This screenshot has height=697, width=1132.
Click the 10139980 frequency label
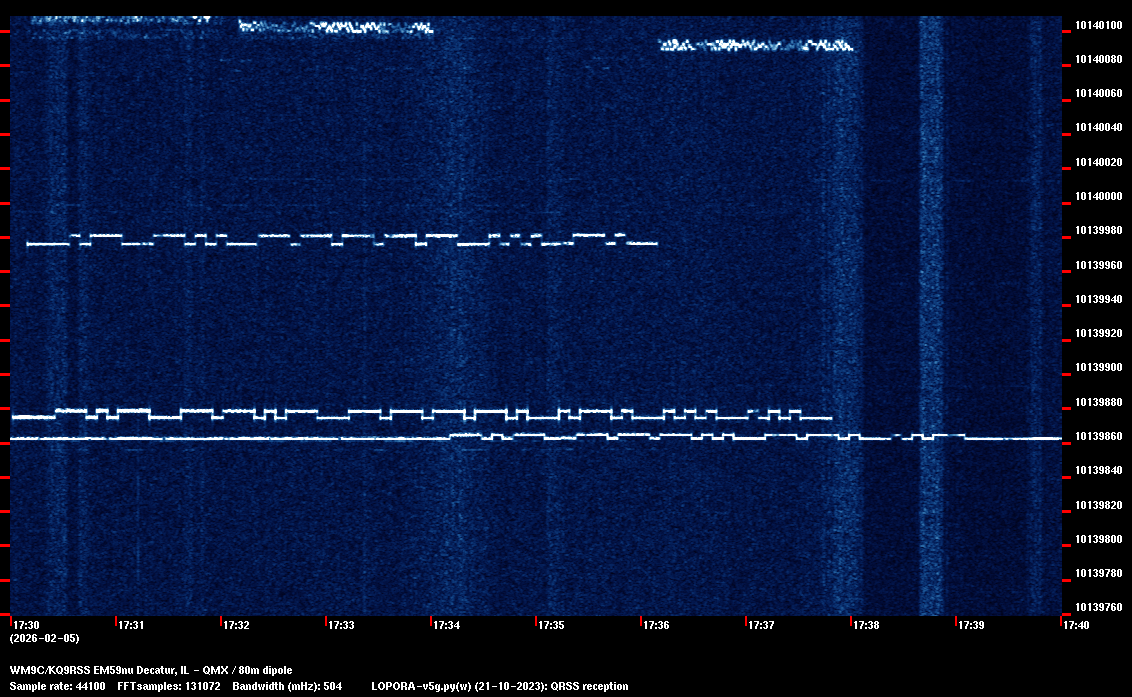tap(1098, 231)
